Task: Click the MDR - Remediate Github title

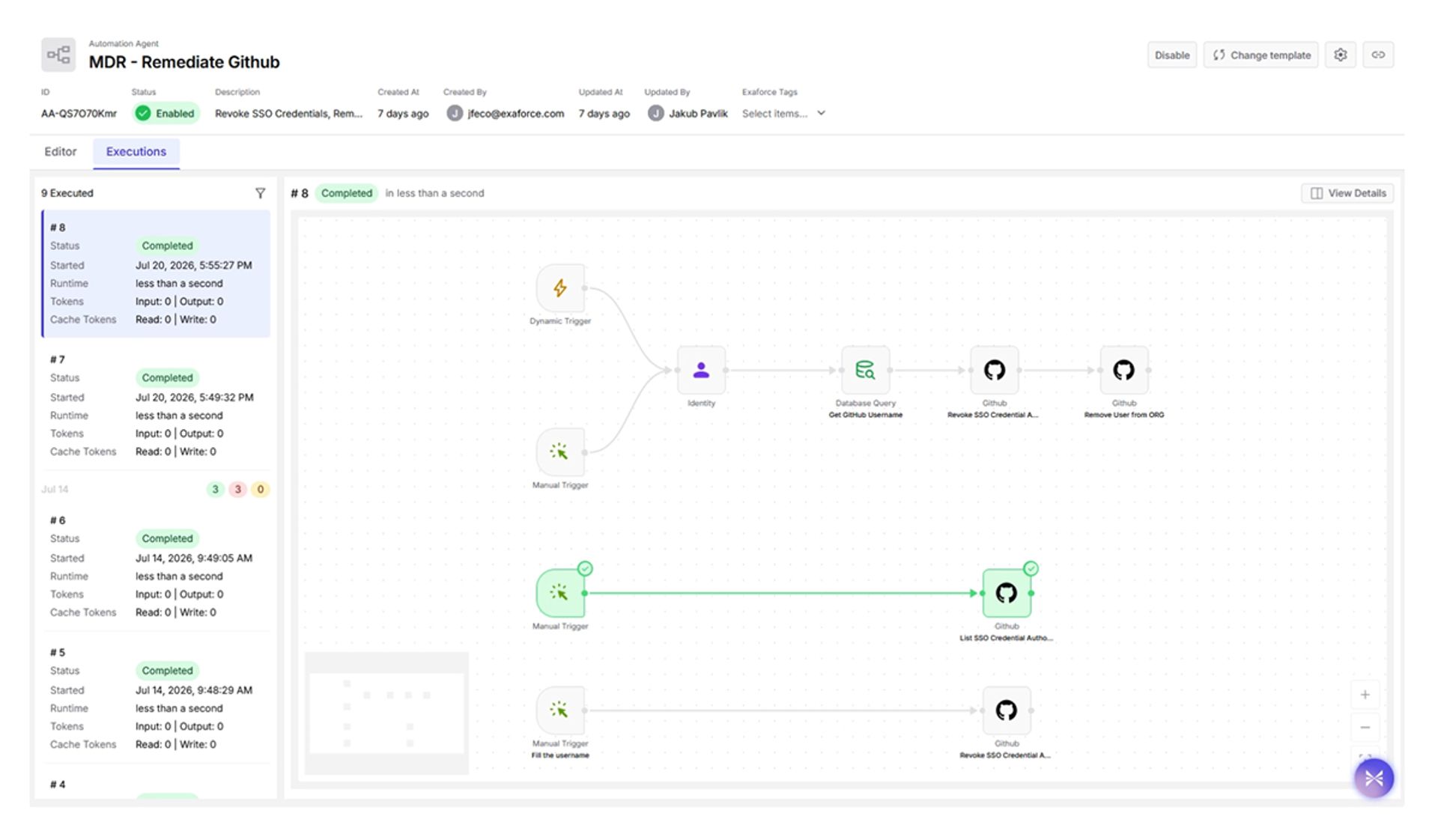Action: (184, 62)
